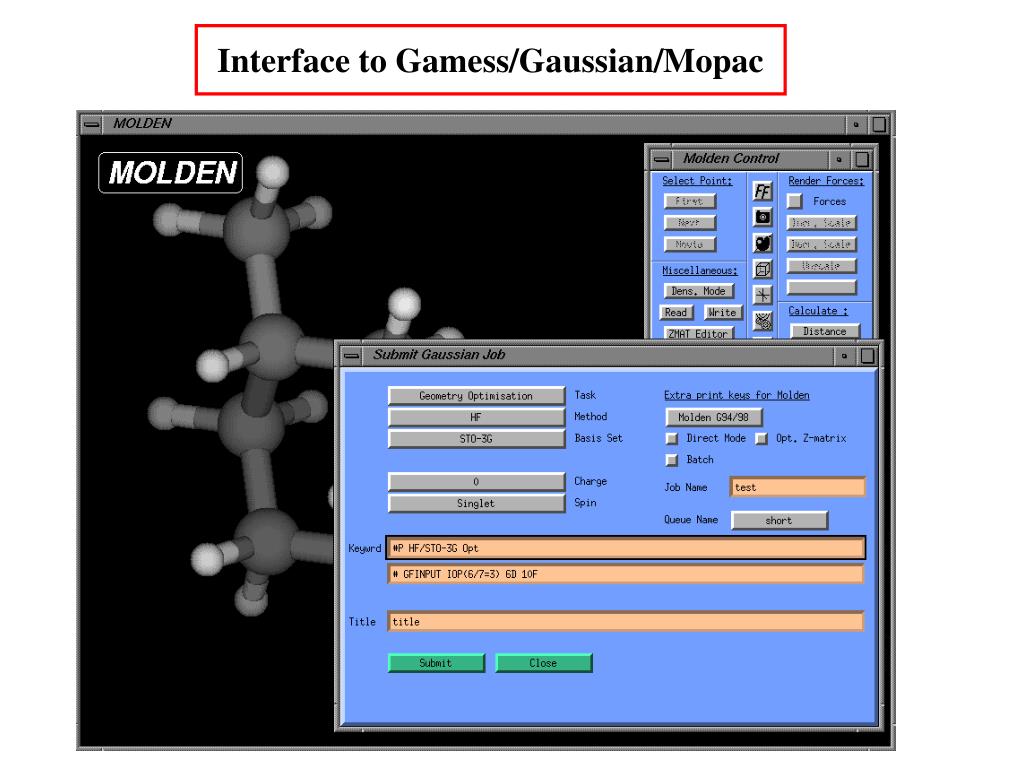Open the Submit Gaussian Job window menu icon
The image size is (1024, 768).
(351, 356)
